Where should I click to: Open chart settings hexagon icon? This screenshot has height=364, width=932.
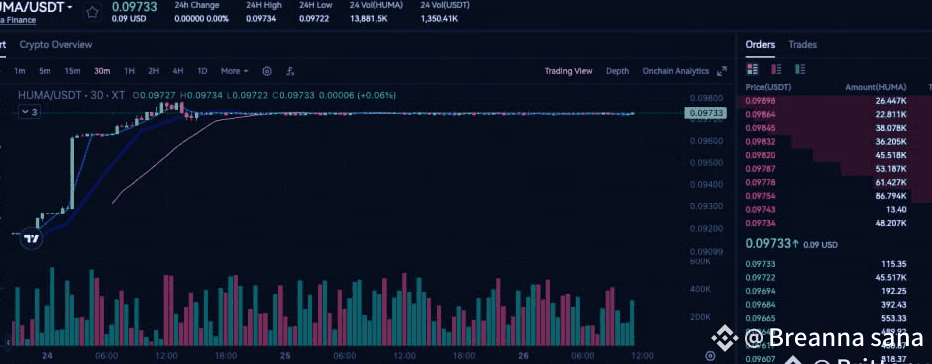267,71
